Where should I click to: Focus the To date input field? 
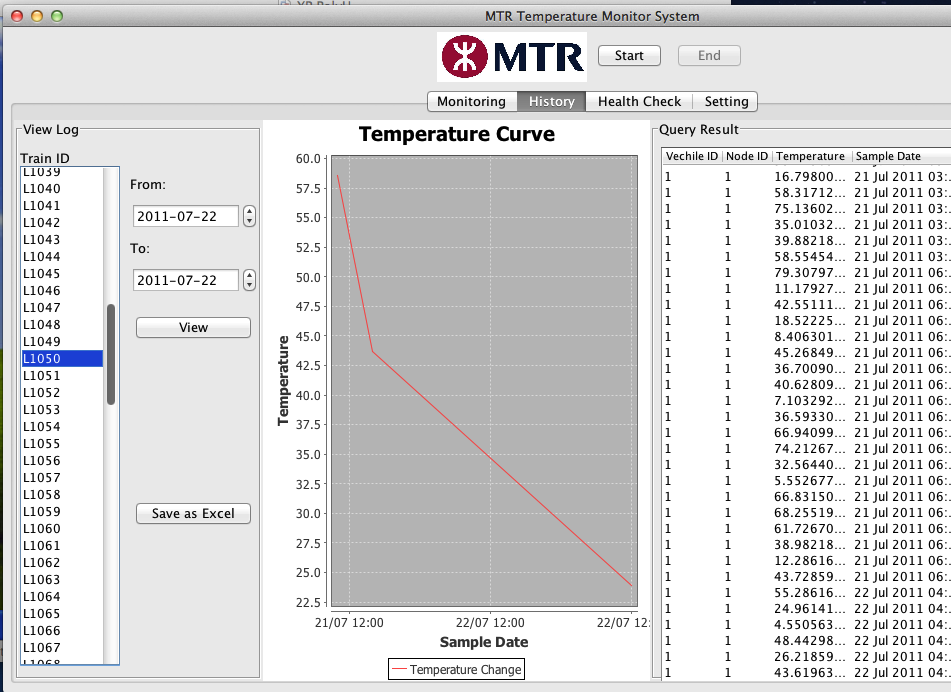186,280
